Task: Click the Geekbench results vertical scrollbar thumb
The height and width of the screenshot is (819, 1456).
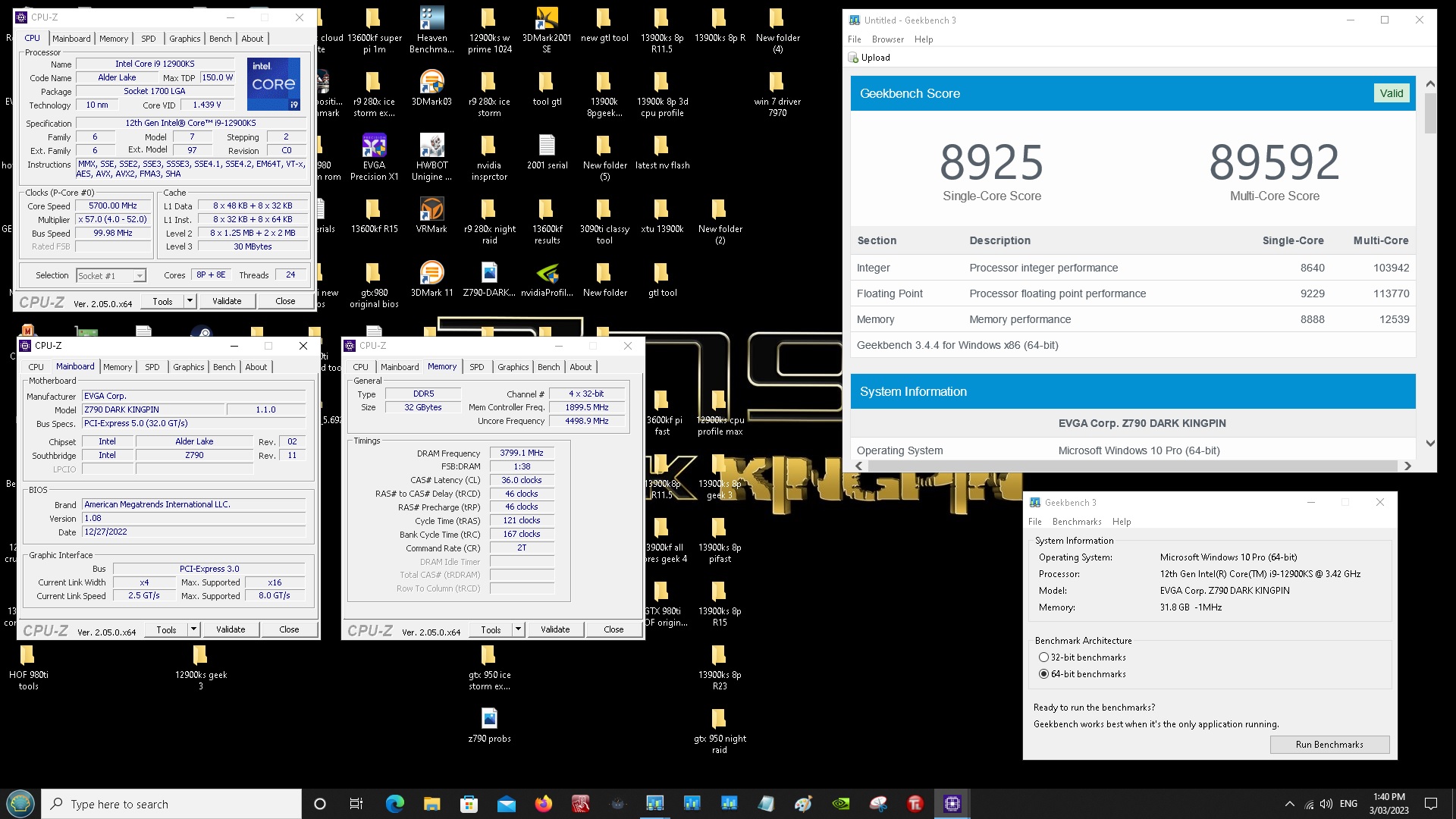Action: coord(1430,113)
